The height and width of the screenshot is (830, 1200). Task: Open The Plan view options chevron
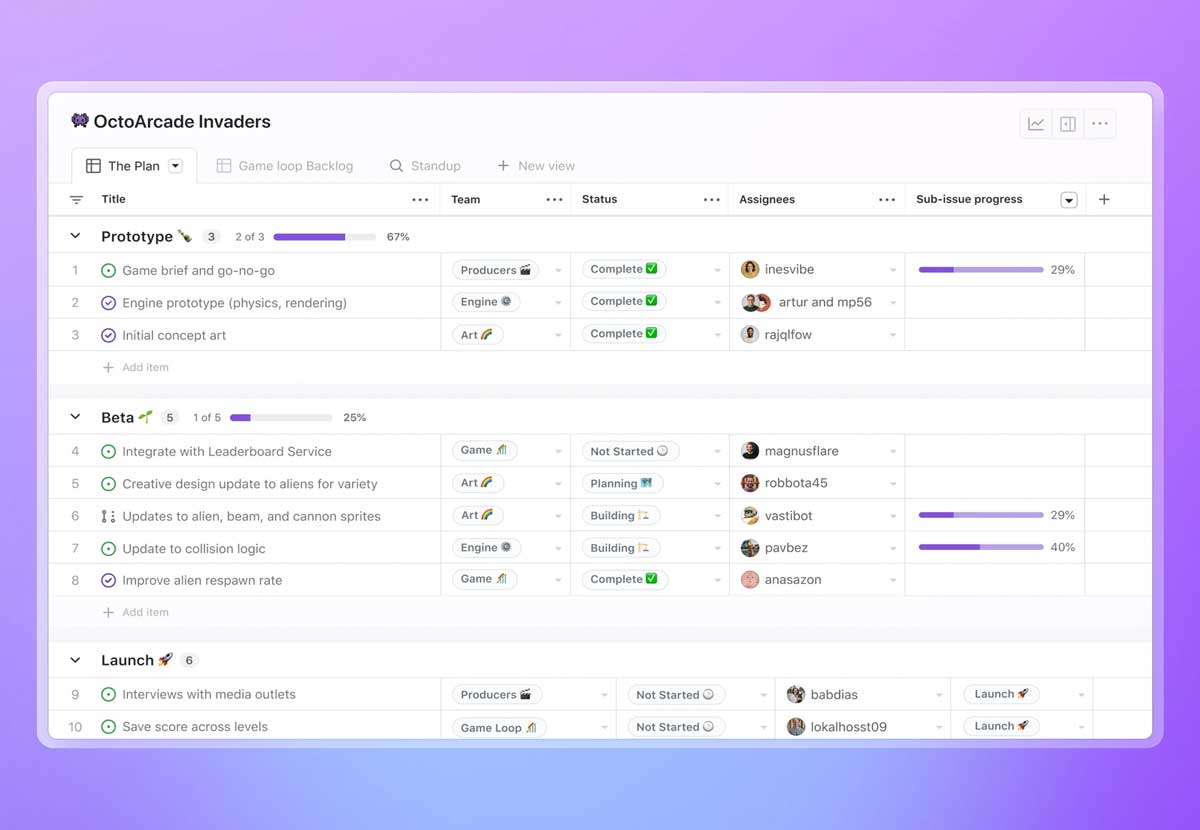(175, 165)
